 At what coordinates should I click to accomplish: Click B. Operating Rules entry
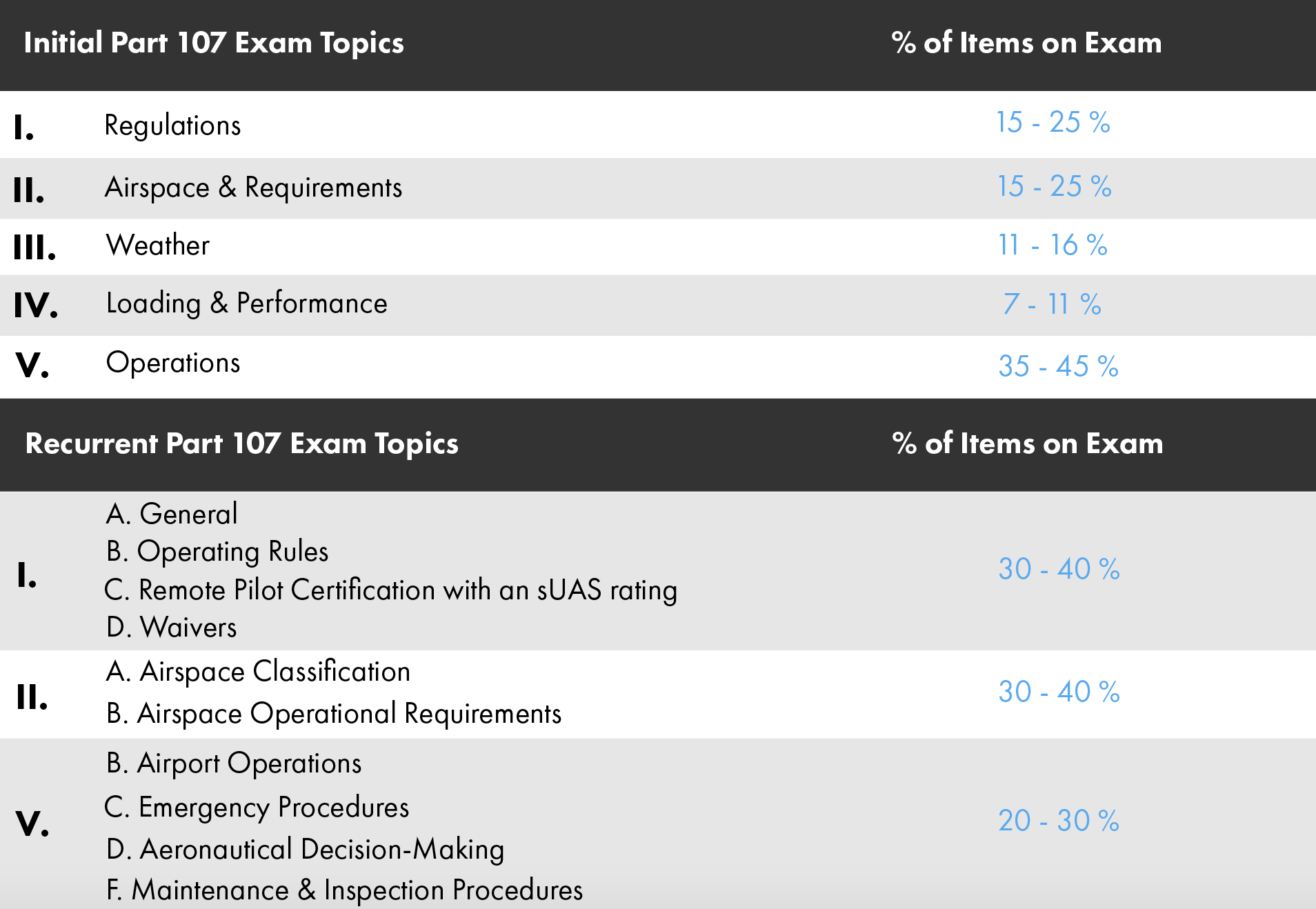point(217,552)
